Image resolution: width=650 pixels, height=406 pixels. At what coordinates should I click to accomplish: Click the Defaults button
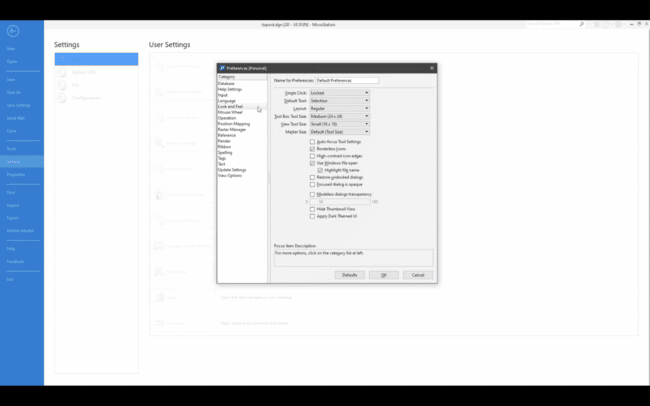click(349, 275)
